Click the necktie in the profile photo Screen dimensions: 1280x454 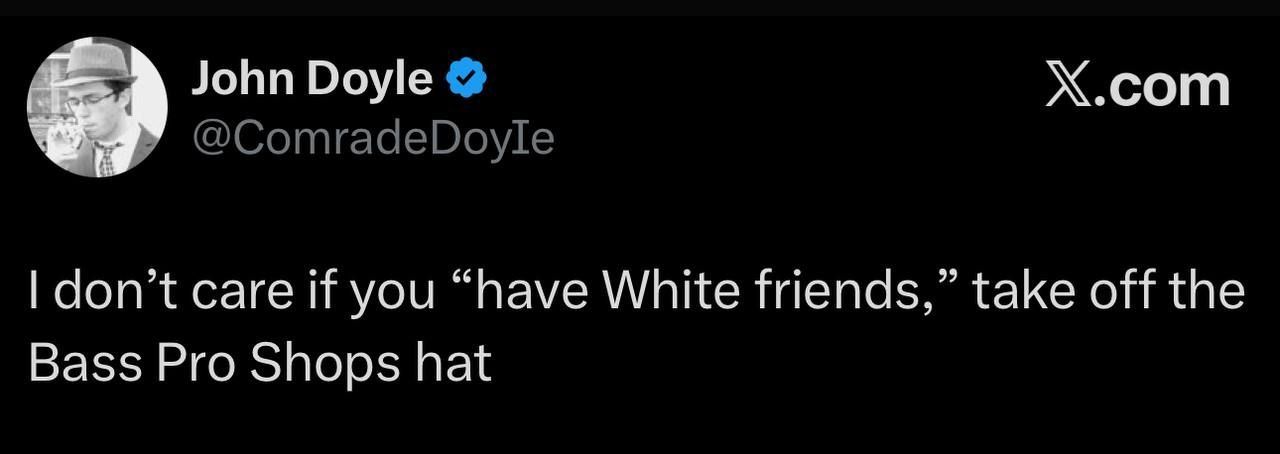105,158
